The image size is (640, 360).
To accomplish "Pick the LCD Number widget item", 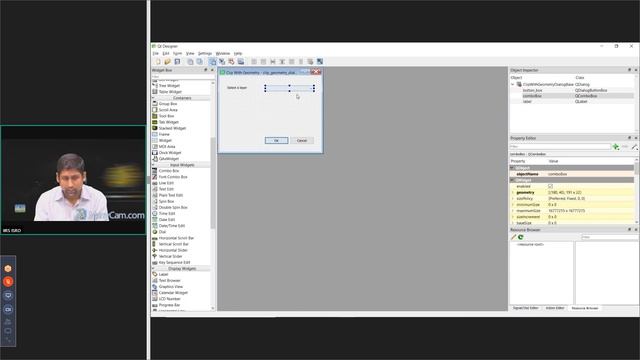I will click(169, 299).
